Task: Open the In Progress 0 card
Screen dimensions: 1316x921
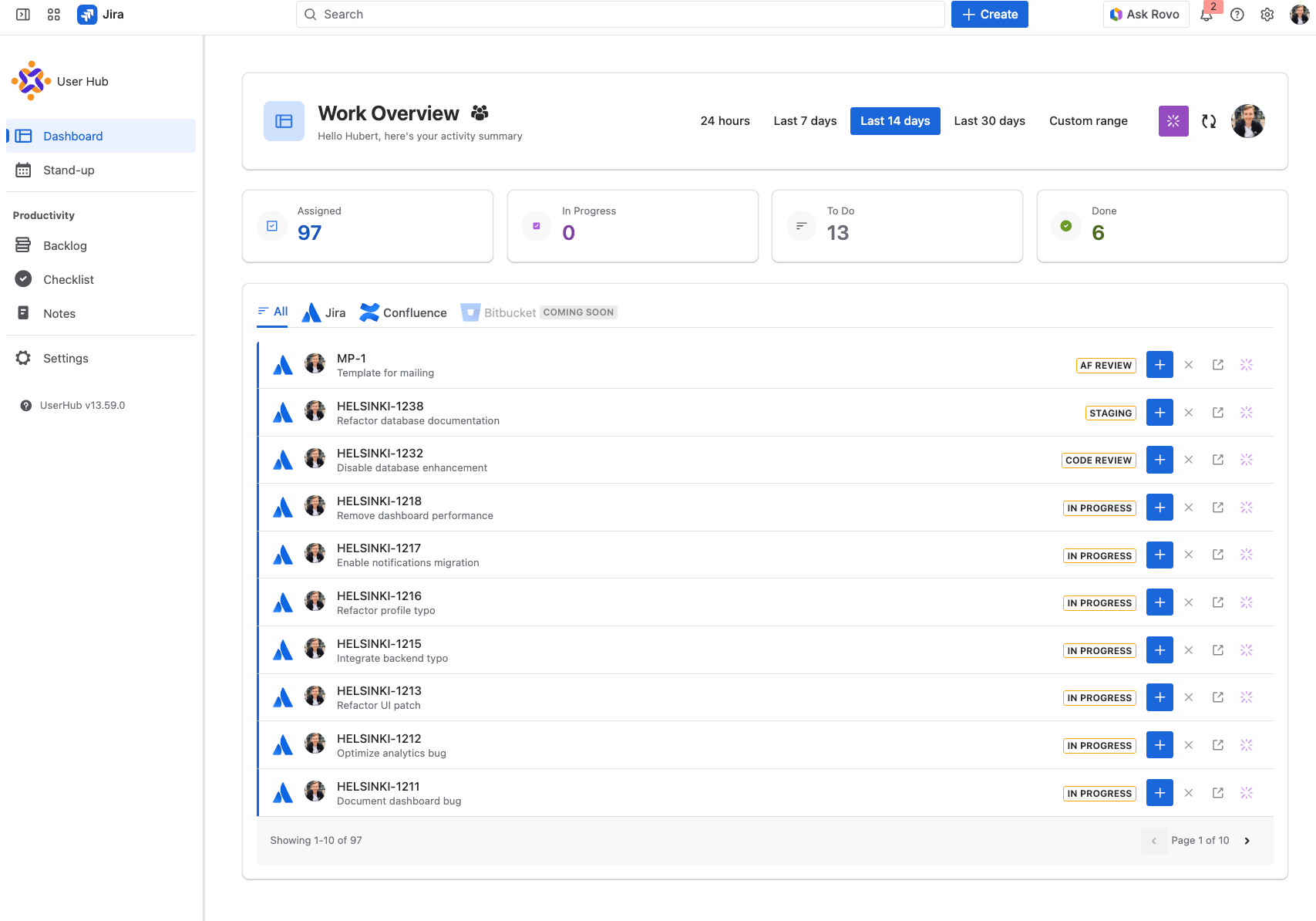Action: click(633, 226)
